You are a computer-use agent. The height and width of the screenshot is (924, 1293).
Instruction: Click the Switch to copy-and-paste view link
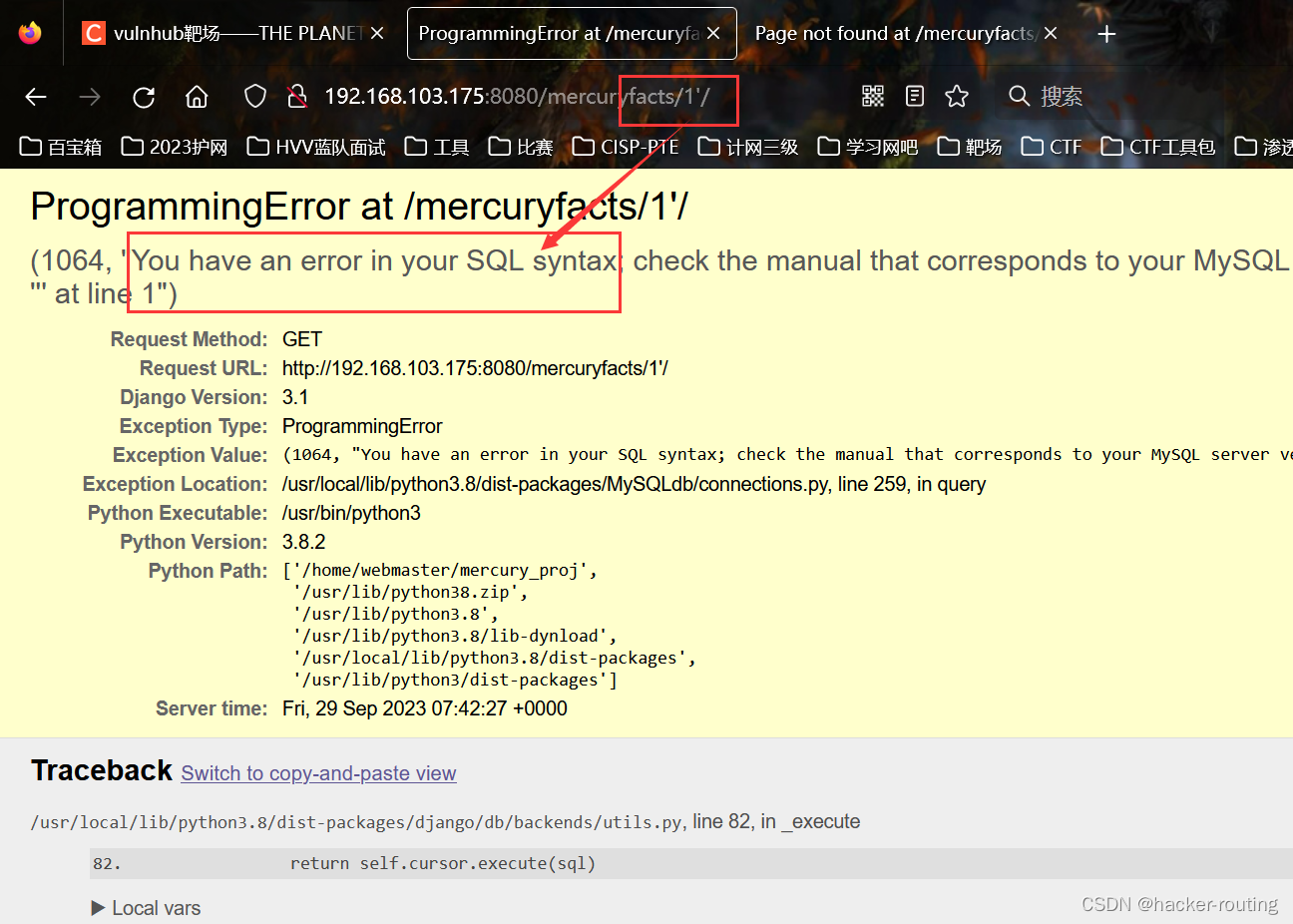318,773
